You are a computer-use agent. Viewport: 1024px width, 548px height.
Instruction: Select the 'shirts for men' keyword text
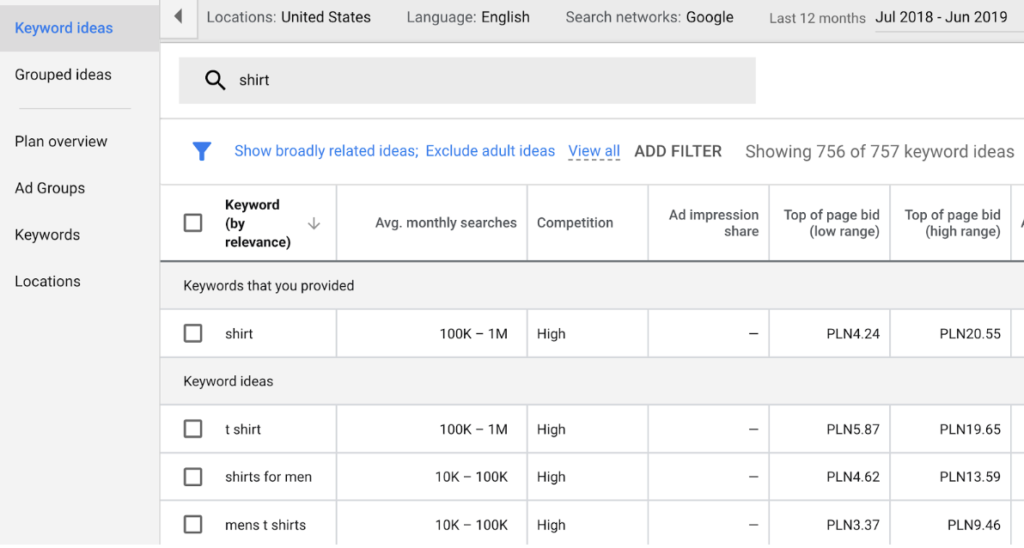[x=268, y=477]
